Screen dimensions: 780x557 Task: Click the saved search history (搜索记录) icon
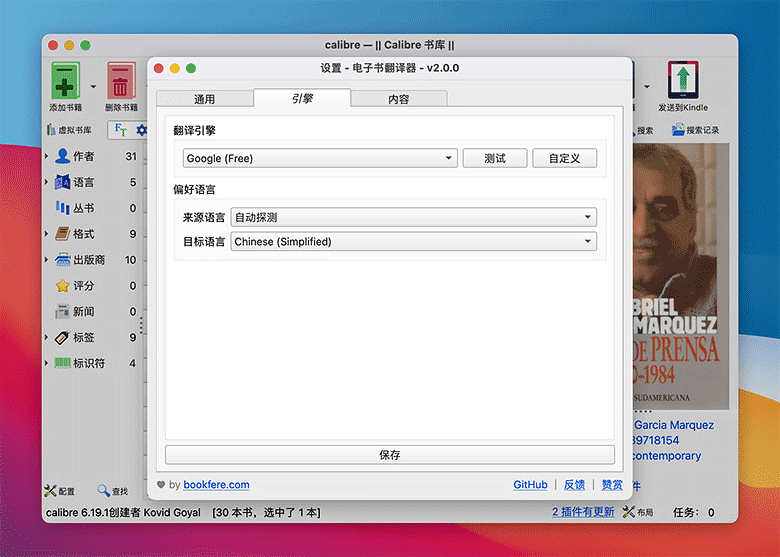coord(679,130)
